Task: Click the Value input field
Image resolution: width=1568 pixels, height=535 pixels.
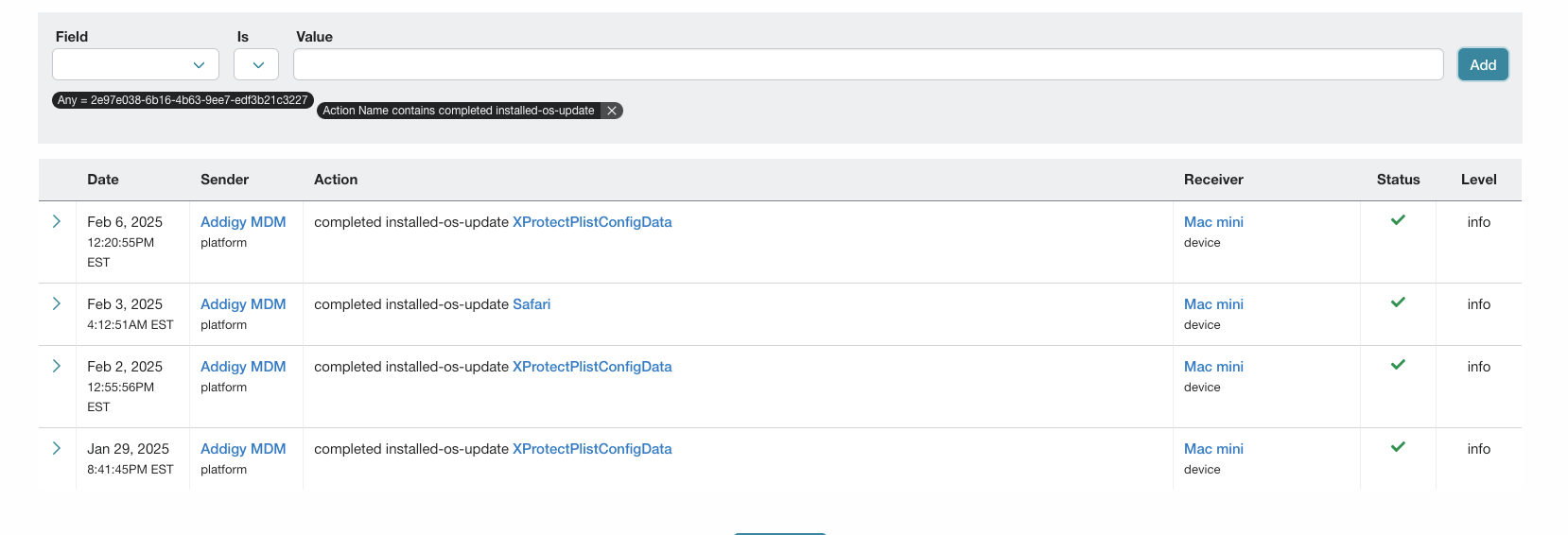Action: click(868, 64)
